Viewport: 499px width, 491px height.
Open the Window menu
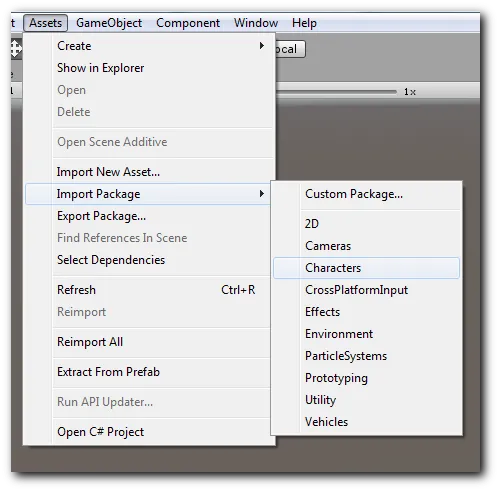point(256,23)
